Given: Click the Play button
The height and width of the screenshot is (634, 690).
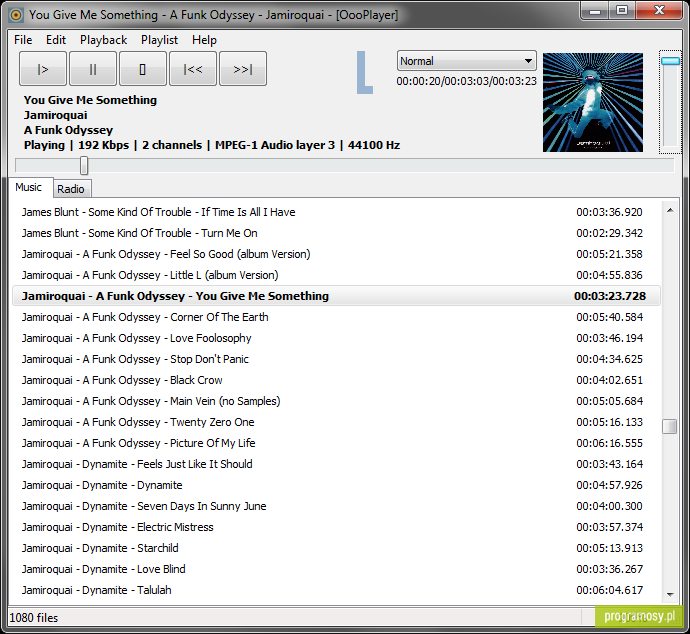Looking at the screenshot, I should 43,69.
